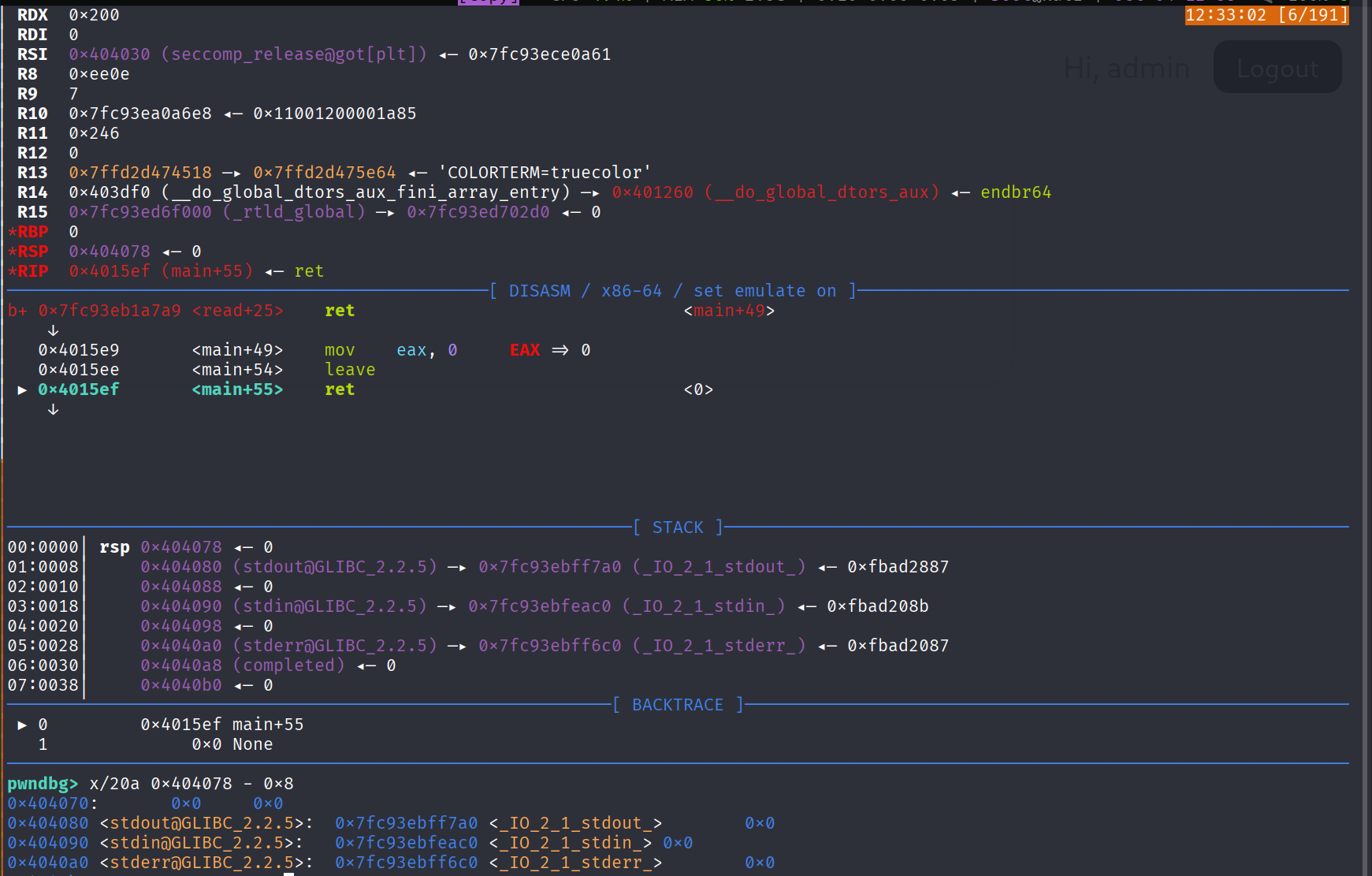Click the __do_global_dtors_aux address 0x401260
1372x876 pixels.
click(653, 192)
